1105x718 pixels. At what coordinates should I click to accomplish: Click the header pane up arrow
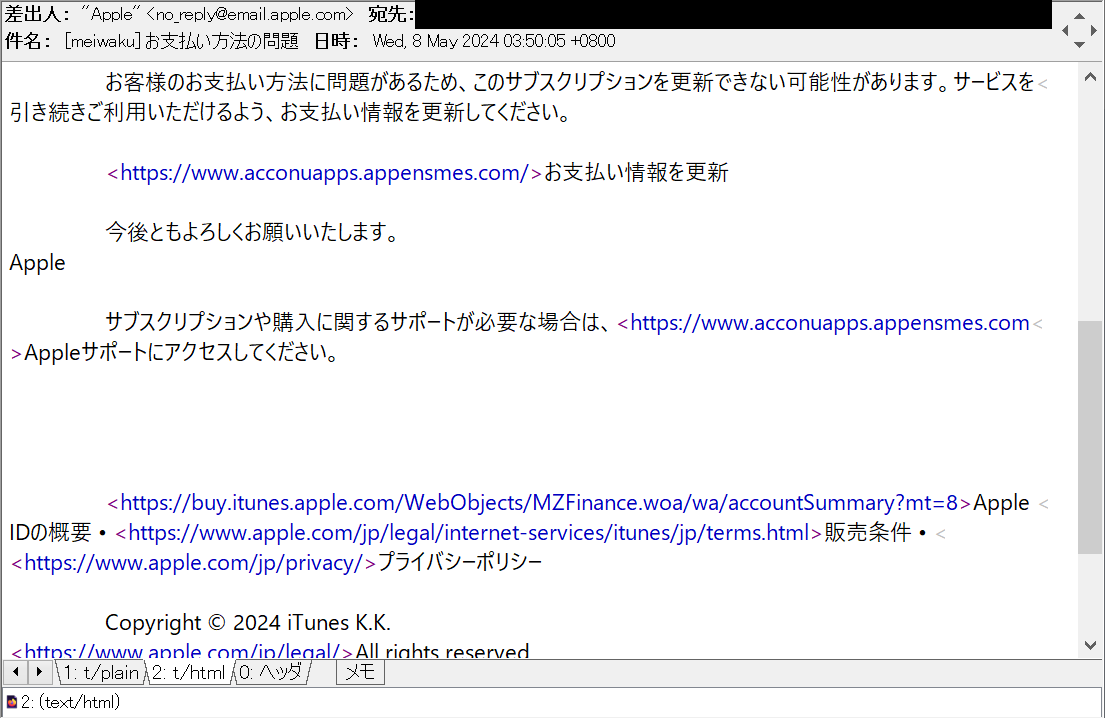(x=1079, y=16)
